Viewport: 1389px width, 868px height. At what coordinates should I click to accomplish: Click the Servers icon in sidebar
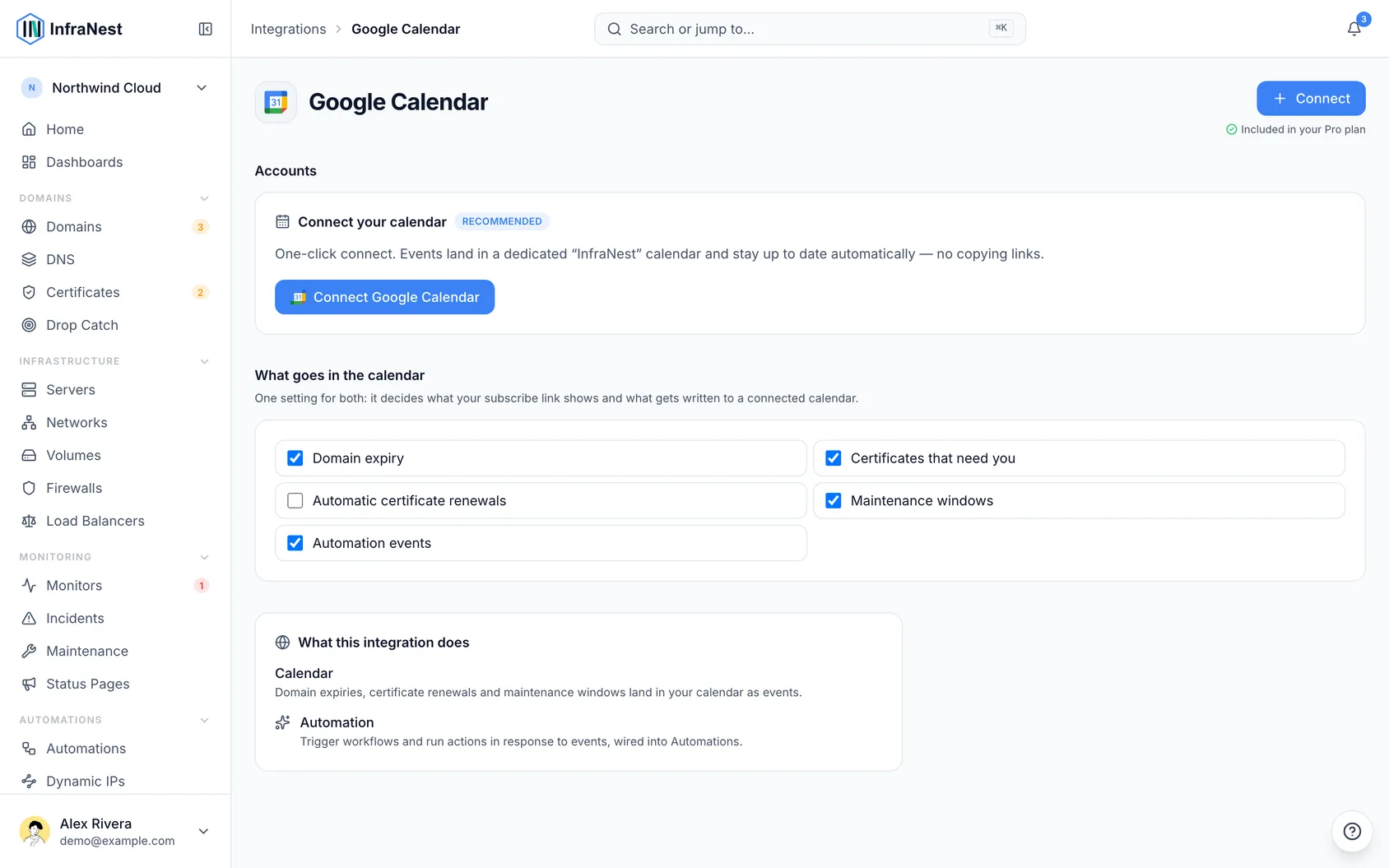tap(29, 389)
